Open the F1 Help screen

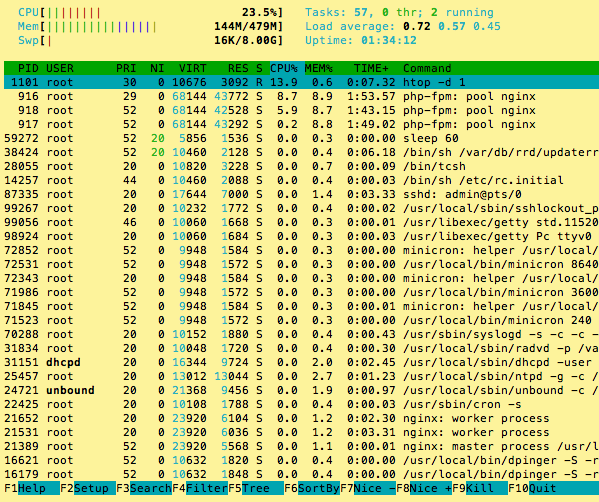pos(31,488)
